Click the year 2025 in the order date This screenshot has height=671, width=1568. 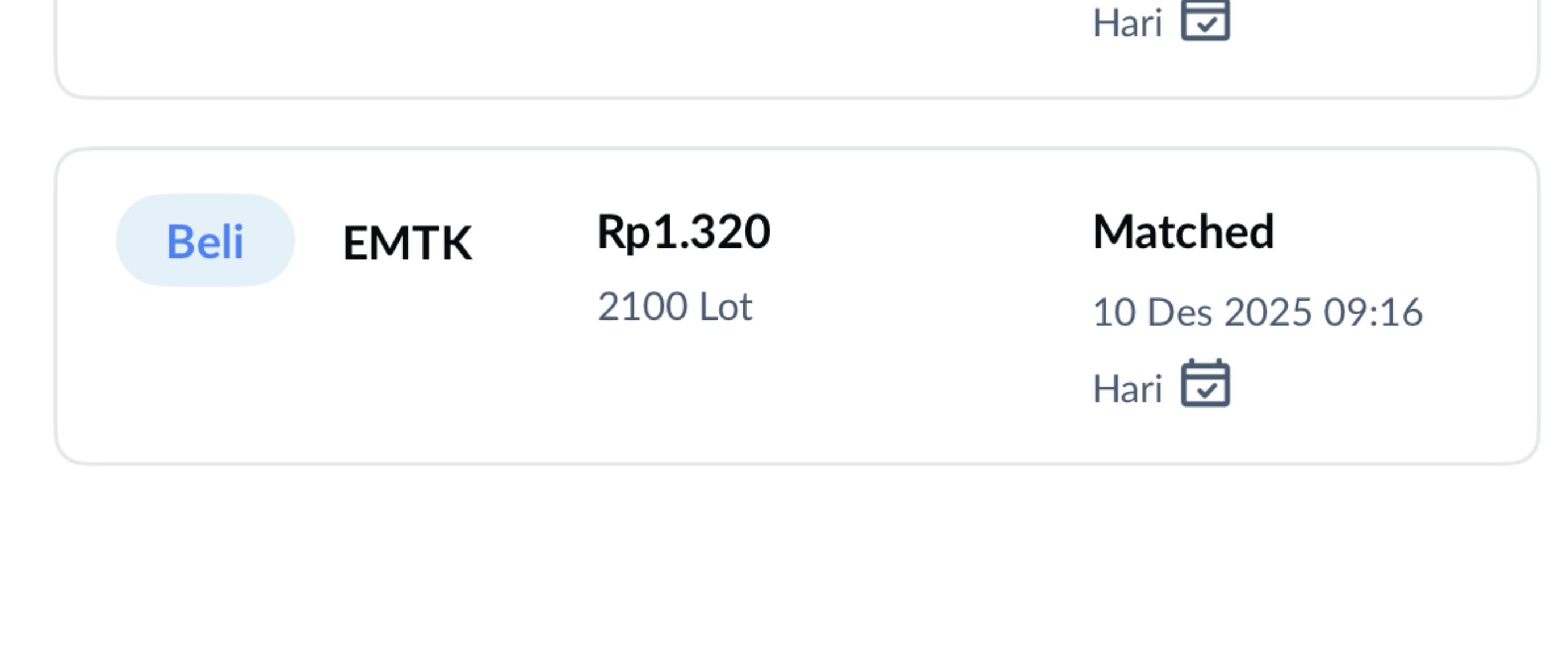click(x=1267, y=312)
